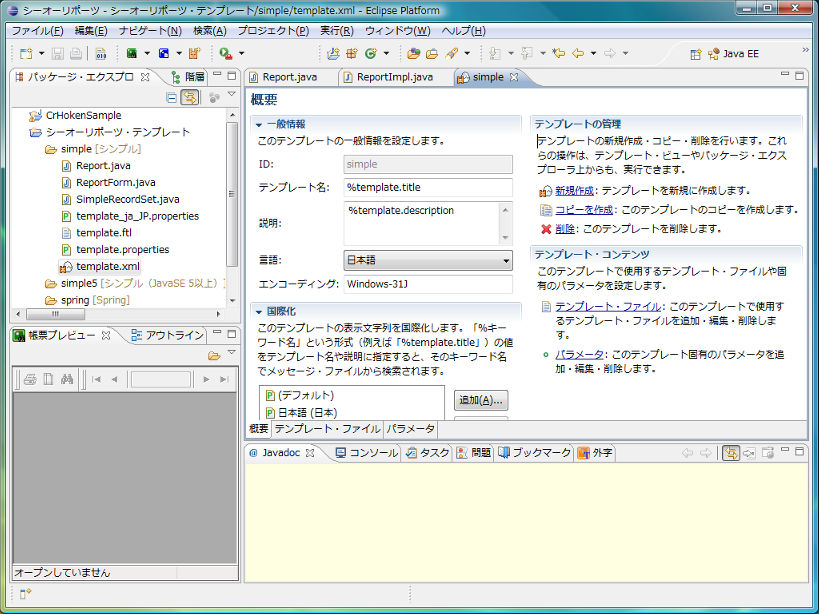This screenshot has width=819, height=614.
Task: Switch to the Report.java editor tab
Action: pyautogui.click(x=289, y=77)
